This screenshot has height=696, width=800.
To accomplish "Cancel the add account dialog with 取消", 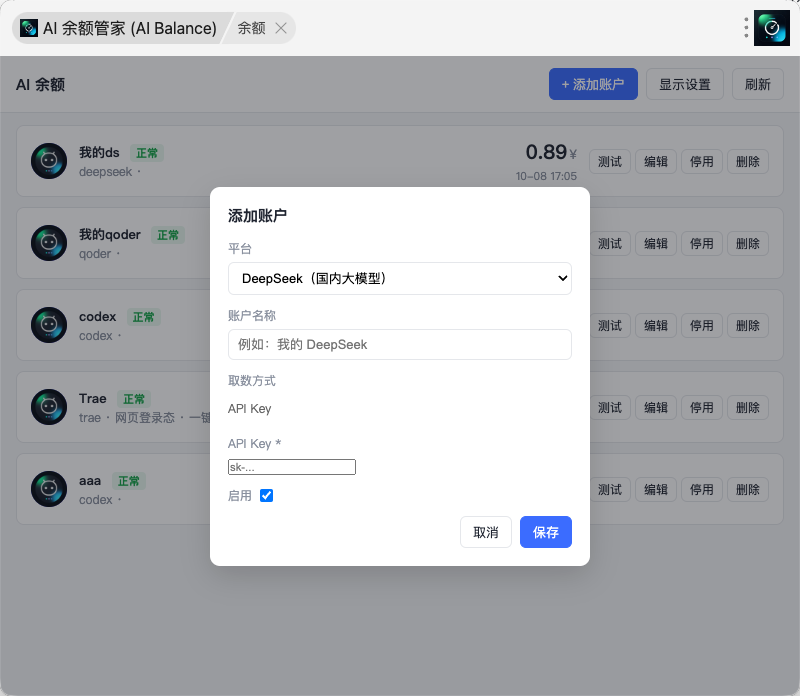I will tap(486, 532).
